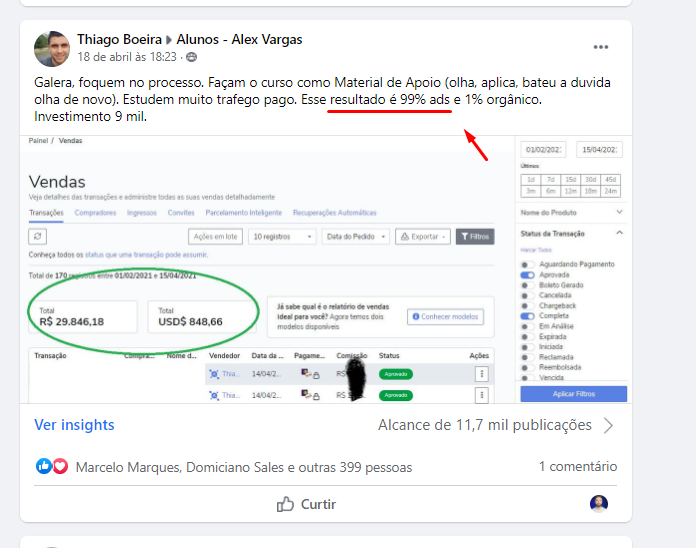Click the Filtros funnel button

pyautogui.click(x=475, y=237)
